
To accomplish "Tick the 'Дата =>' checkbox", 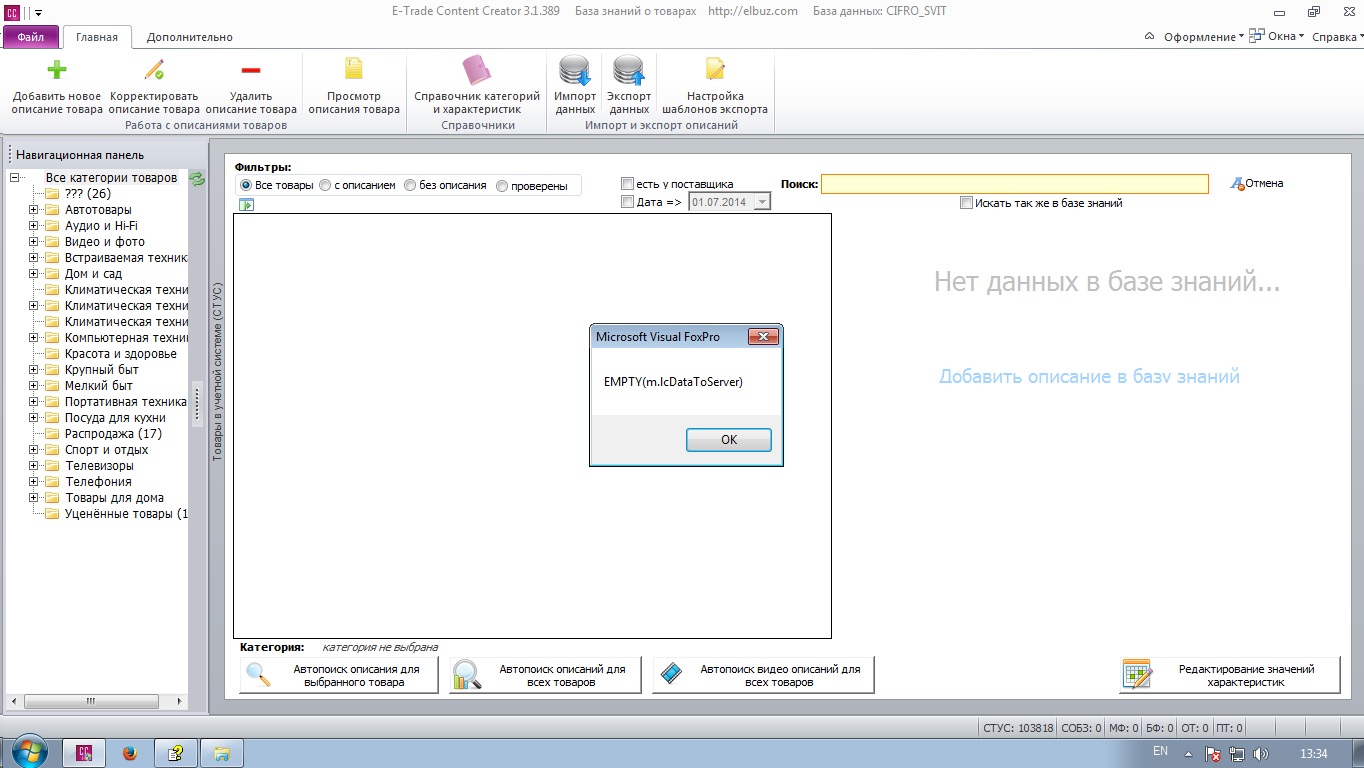I will pyautogui.click(x=627, y=202).
